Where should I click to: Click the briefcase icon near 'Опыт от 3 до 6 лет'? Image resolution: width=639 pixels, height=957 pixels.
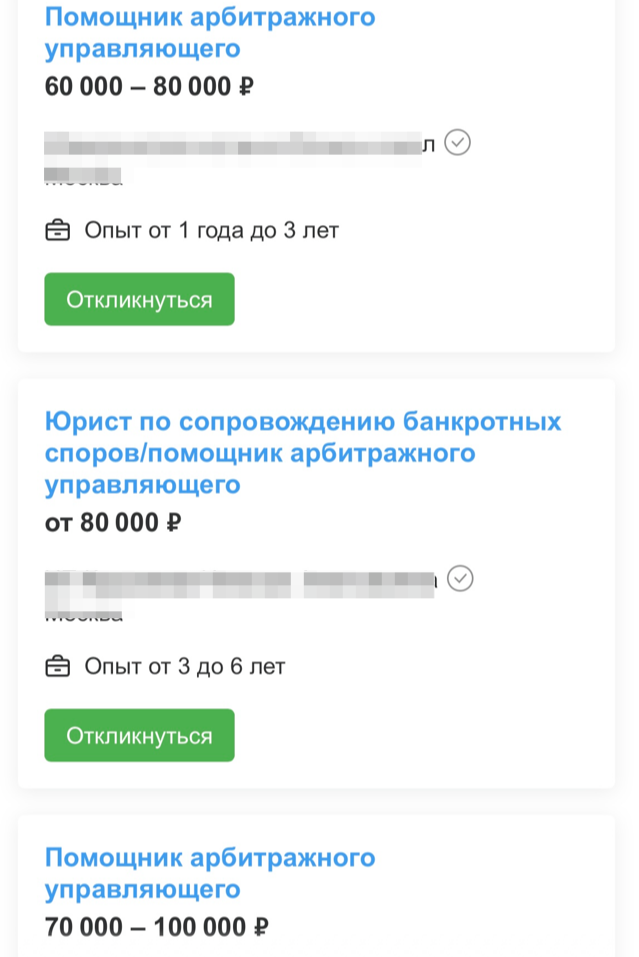pos(59,665)
